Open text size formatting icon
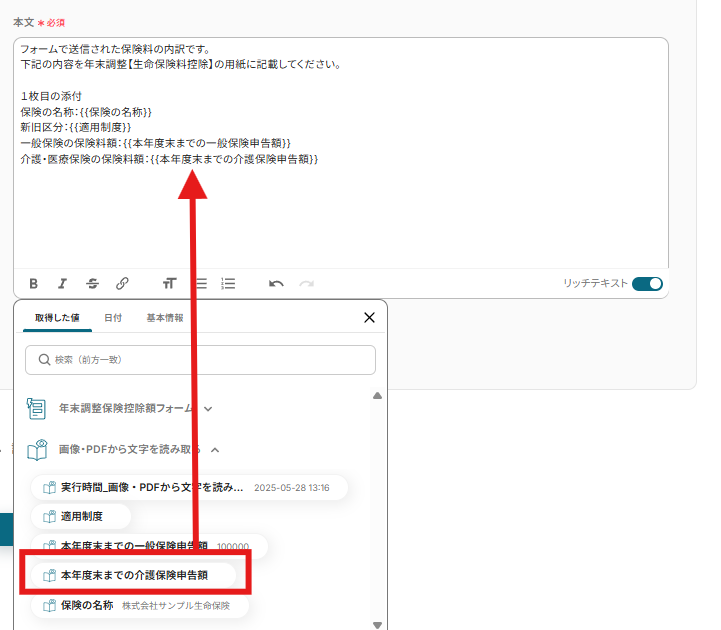The image size is (721, 630). click(169, 284)
